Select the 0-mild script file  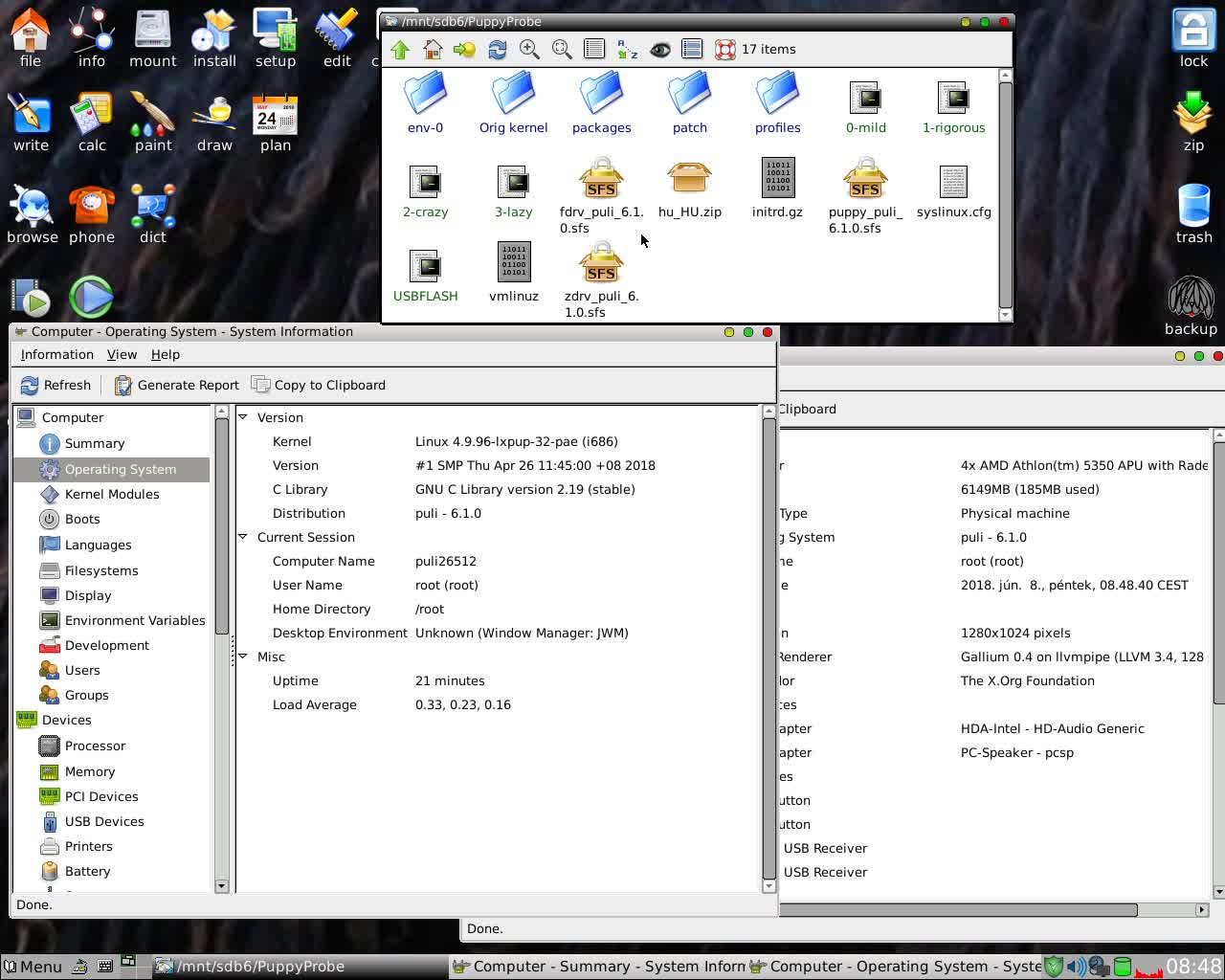(x=866, y=105)
